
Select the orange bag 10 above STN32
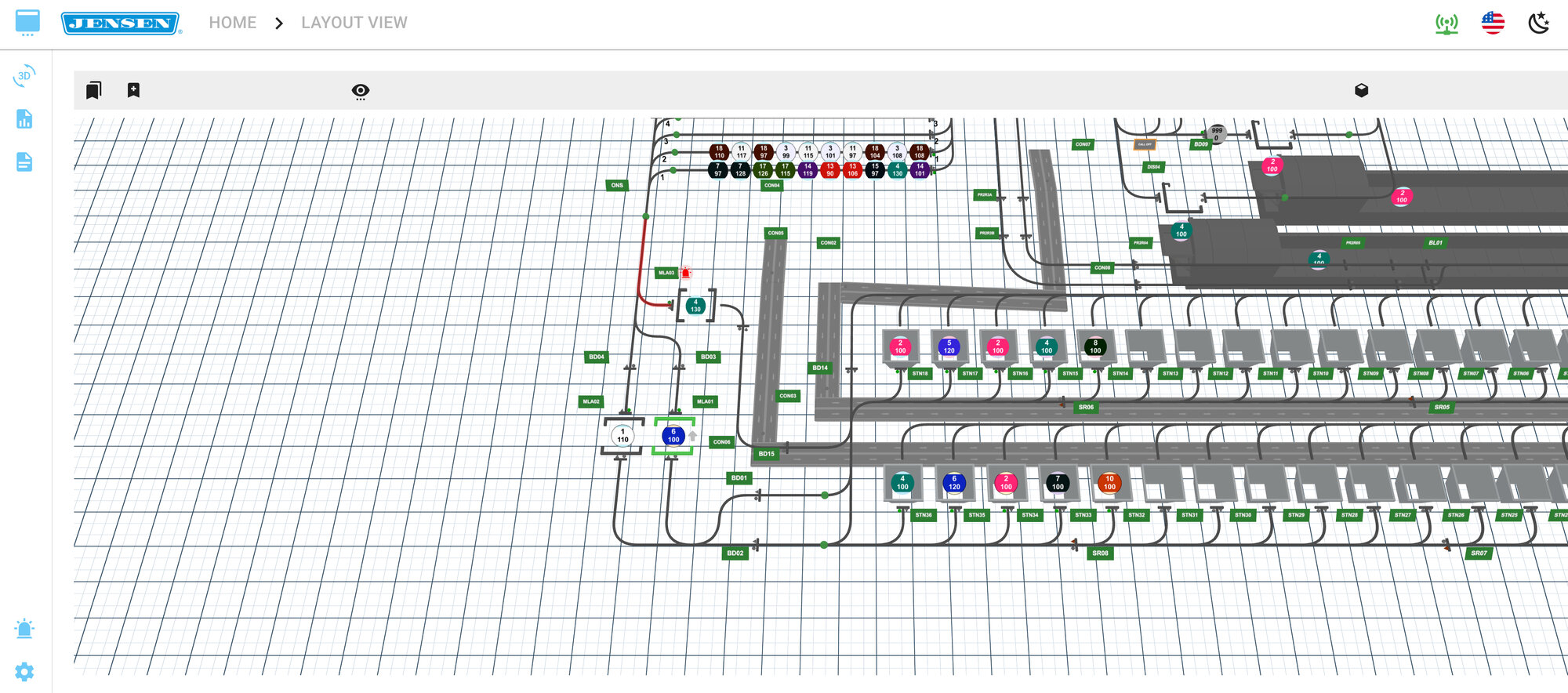[1109, 483]
